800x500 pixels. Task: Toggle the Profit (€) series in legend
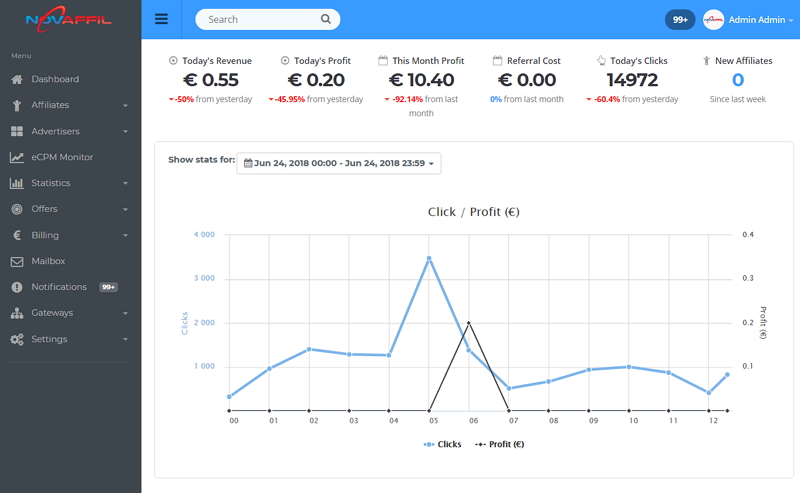pos(499,444)
